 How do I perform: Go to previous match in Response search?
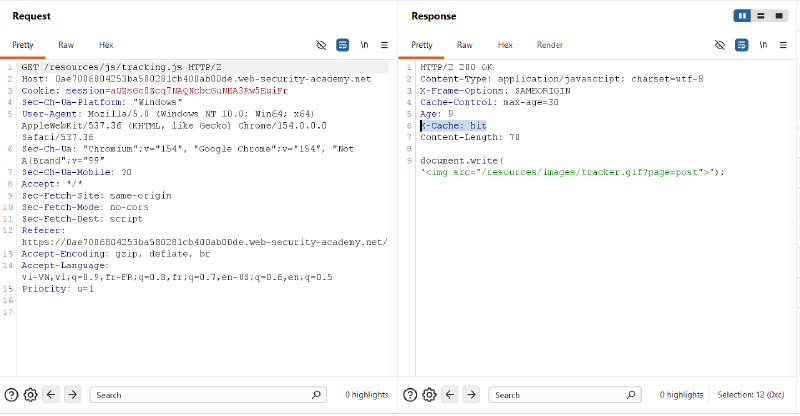(x=450, y=395)
